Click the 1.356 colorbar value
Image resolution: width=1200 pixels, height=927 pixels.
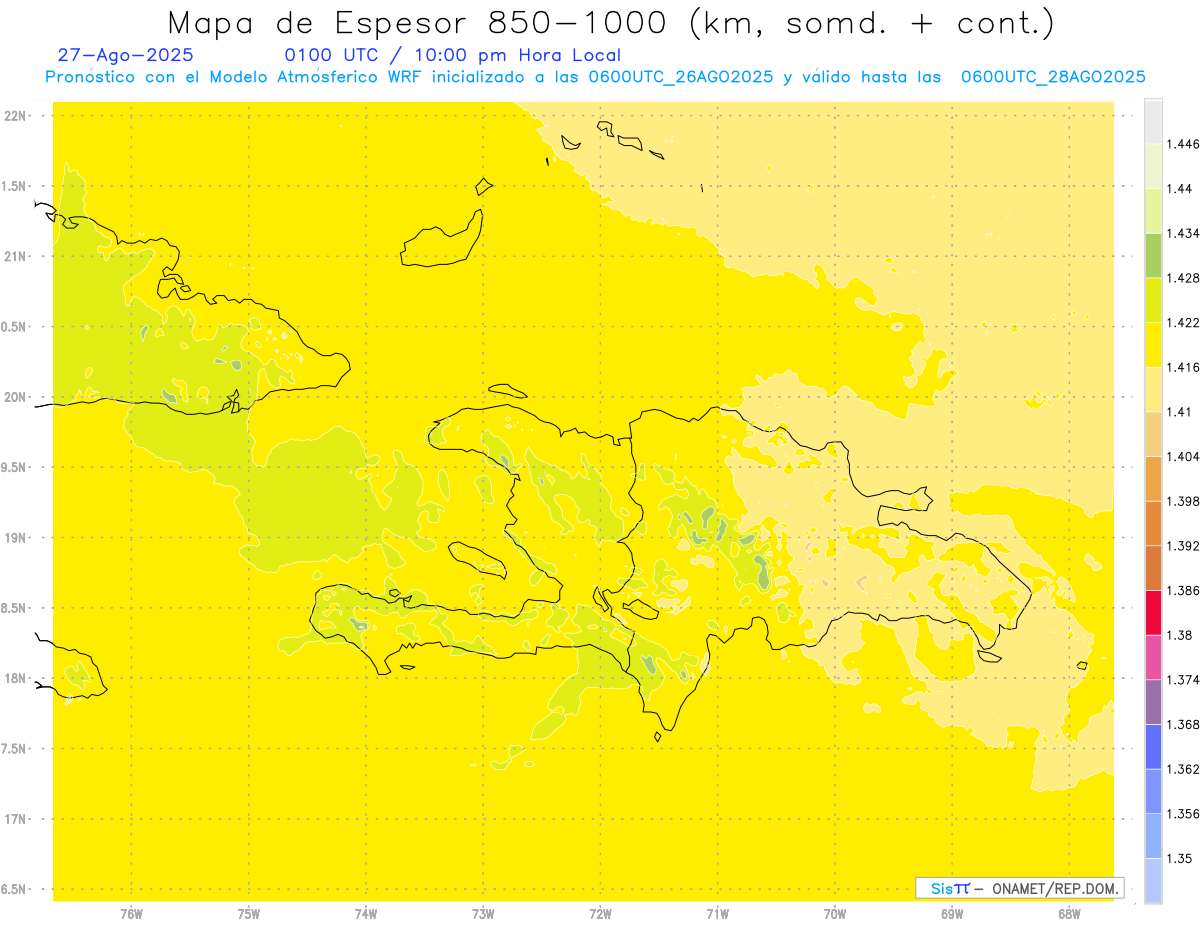pyautogui.click(x=1183, y=814)
